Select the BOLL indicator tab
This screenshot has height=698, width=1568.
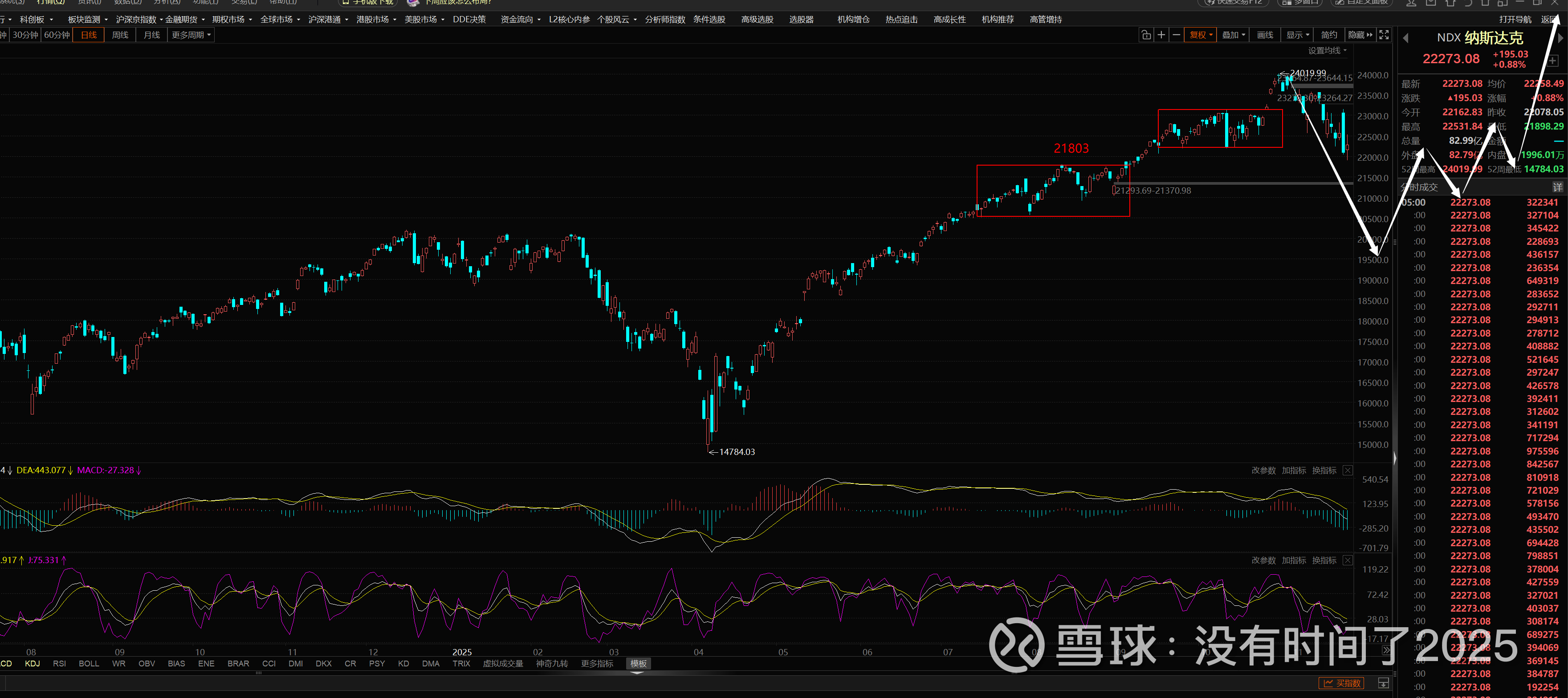coord(89,663)
